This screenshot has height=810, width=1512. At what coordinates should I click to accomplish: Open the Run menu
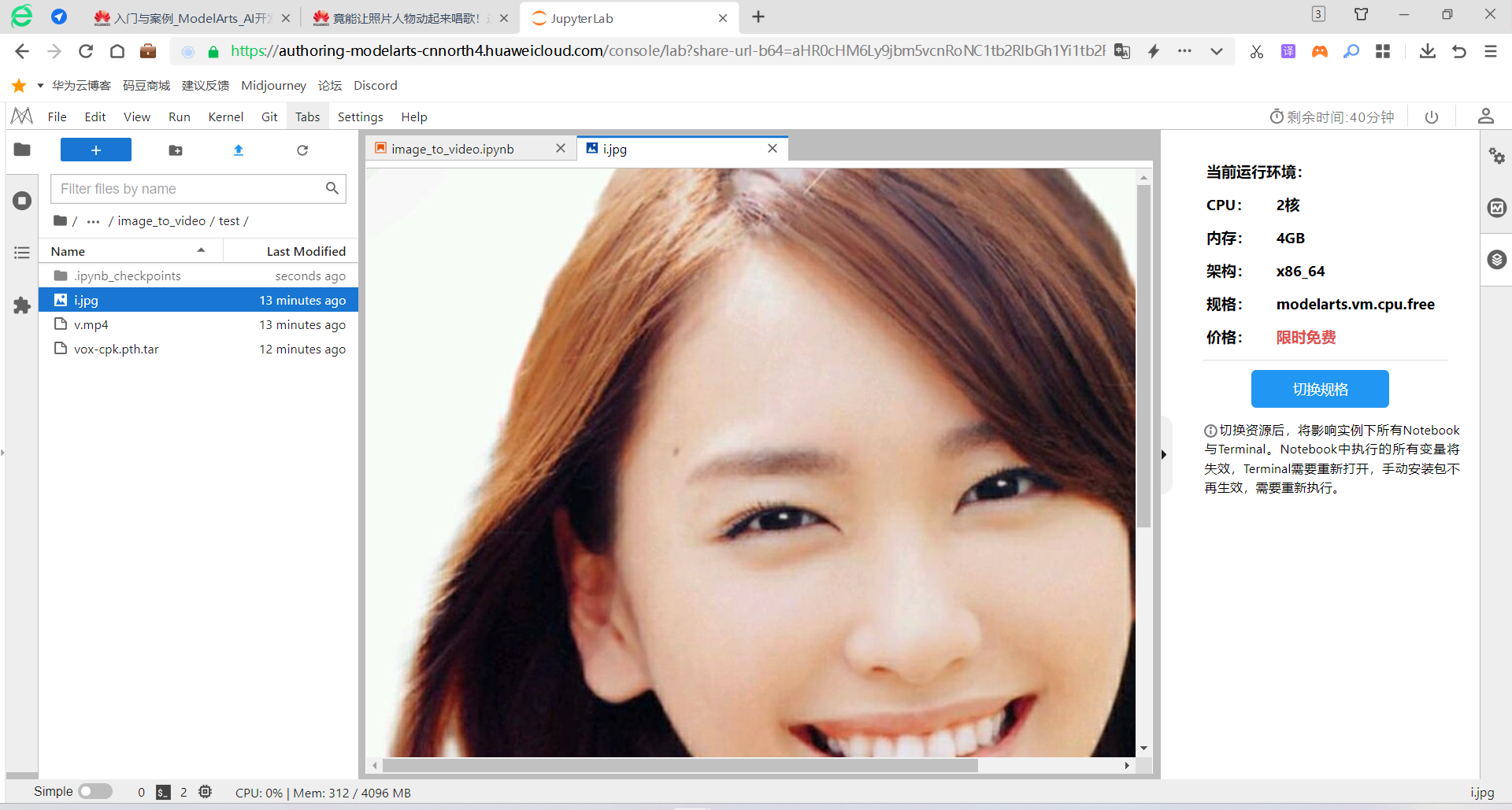[x=180, y=117]
